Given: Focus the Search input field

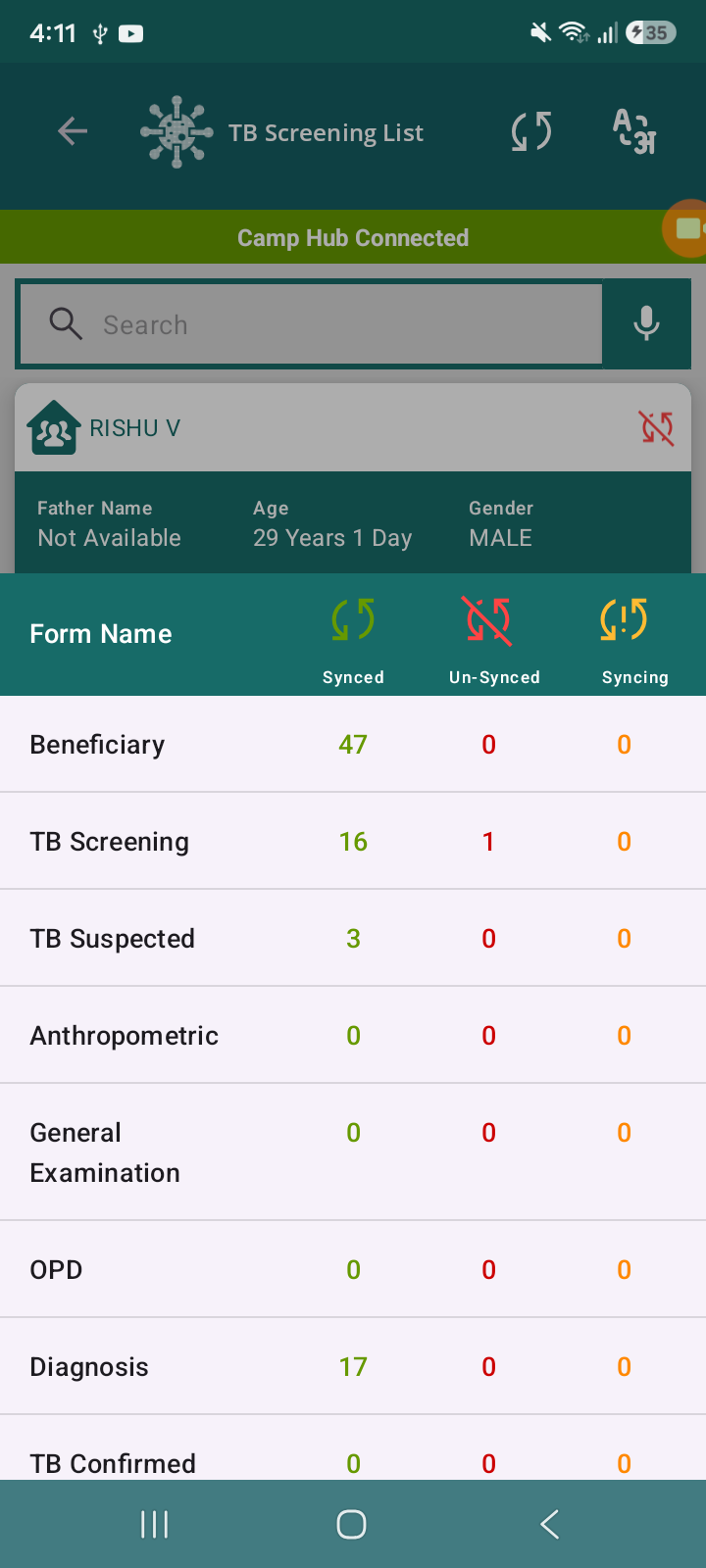Looking at the screenshot, I should (x=312, y=324).
